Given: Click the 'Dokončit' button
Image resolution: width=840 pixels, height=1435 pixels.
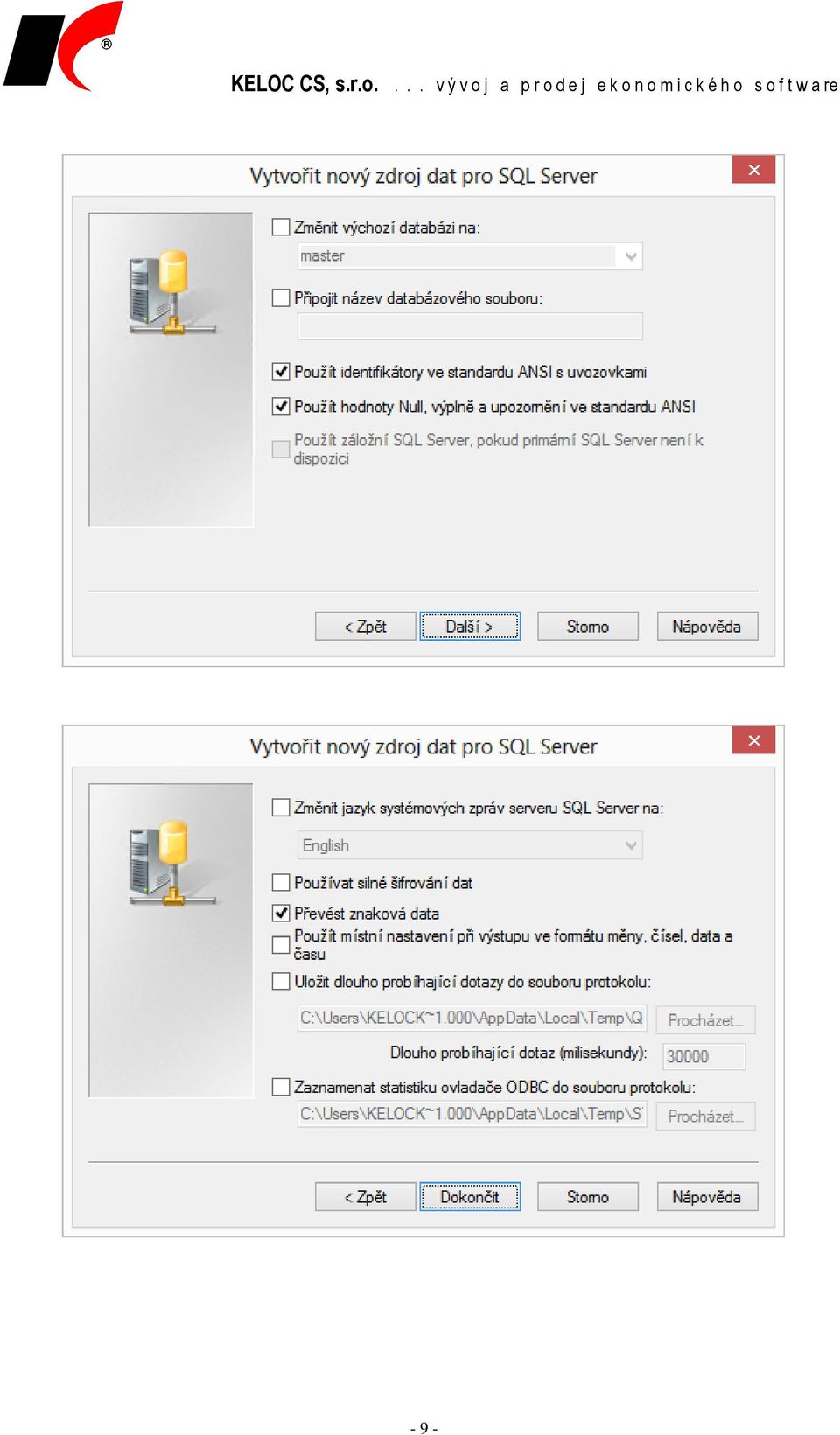Looking at the screenshot, I should pyautogui.click(x=470, y=1197).
